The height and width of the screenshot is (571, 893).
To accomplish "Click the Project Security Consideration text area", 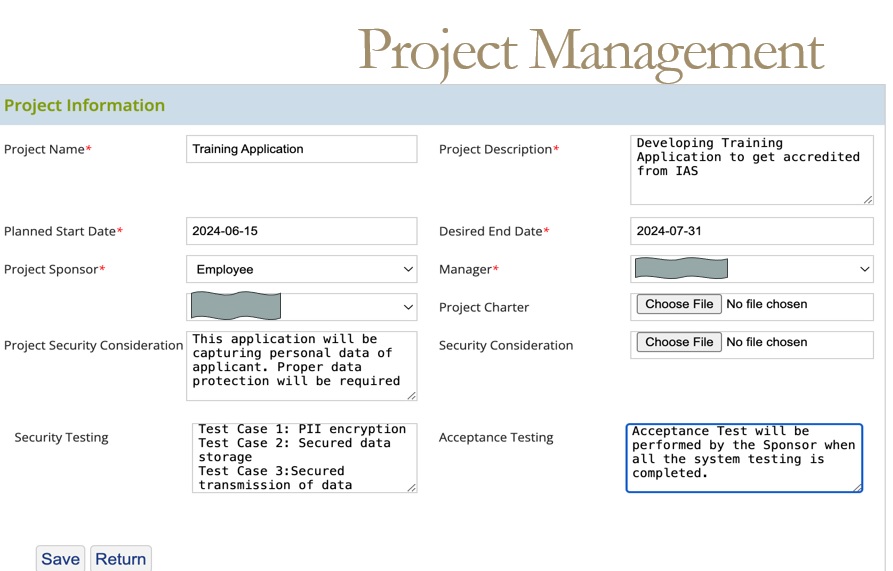I will 301,366.
